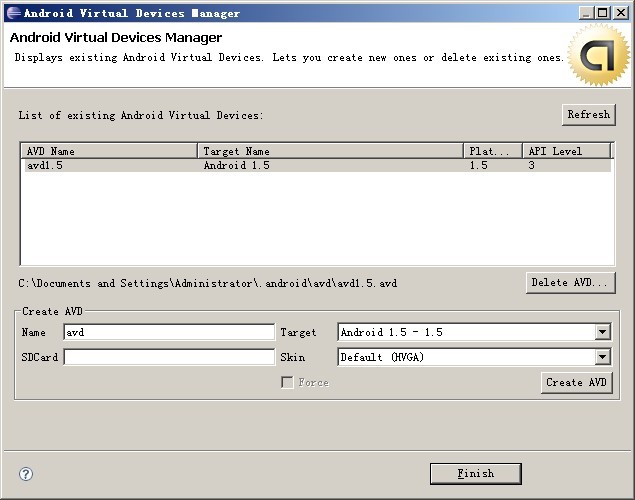
Task: Open the Target dropdown arrow
Action: (x=603, y=332)
